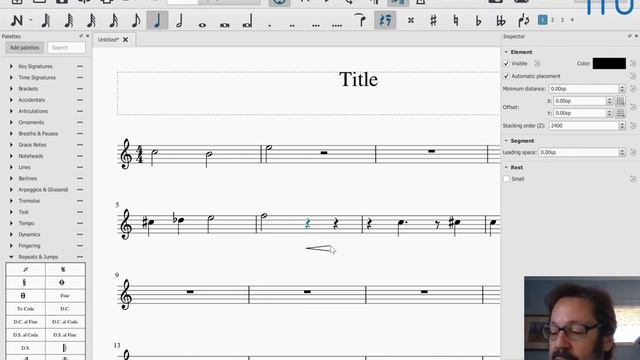Select the whole note duration
The image size is (640, 360).
click(x=202, y=24)
